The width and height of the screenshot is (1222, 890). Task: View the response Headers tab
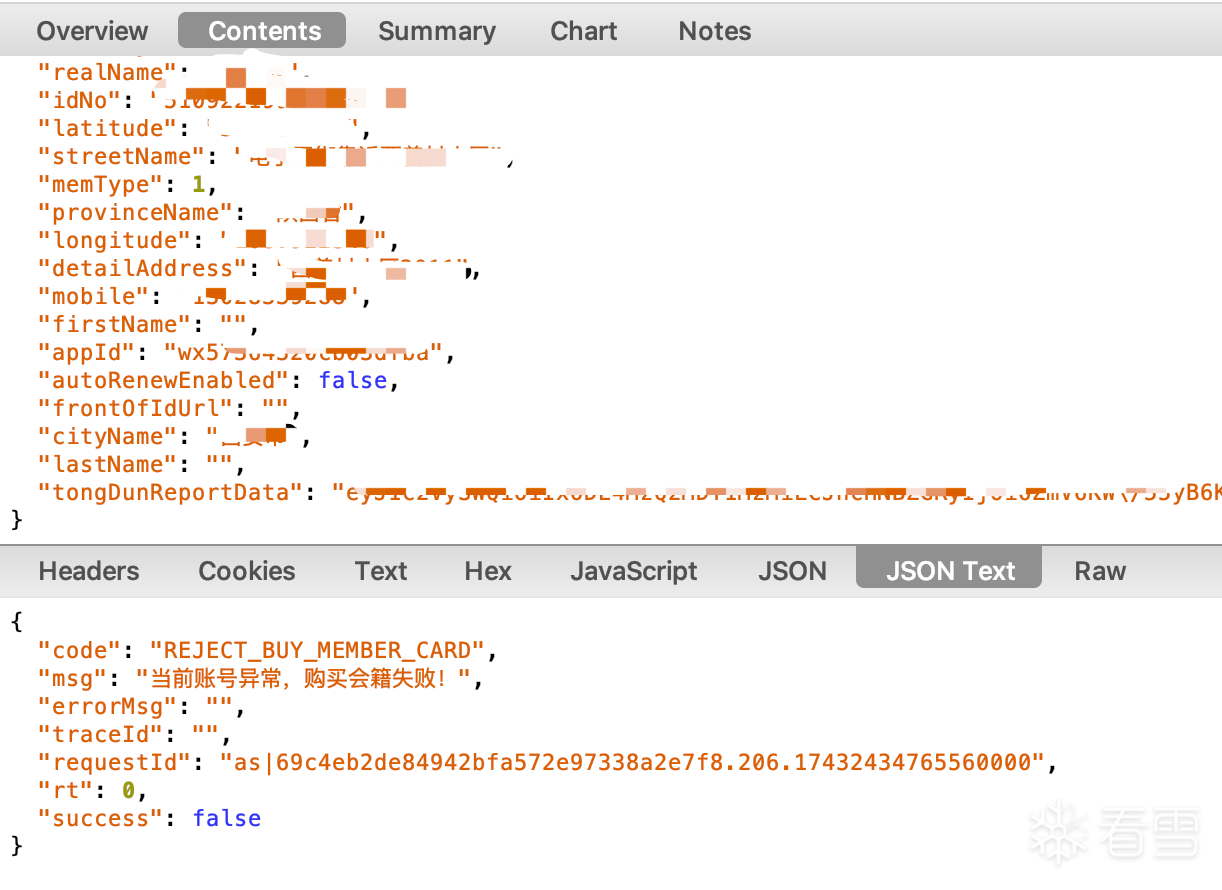coord(89,571)
